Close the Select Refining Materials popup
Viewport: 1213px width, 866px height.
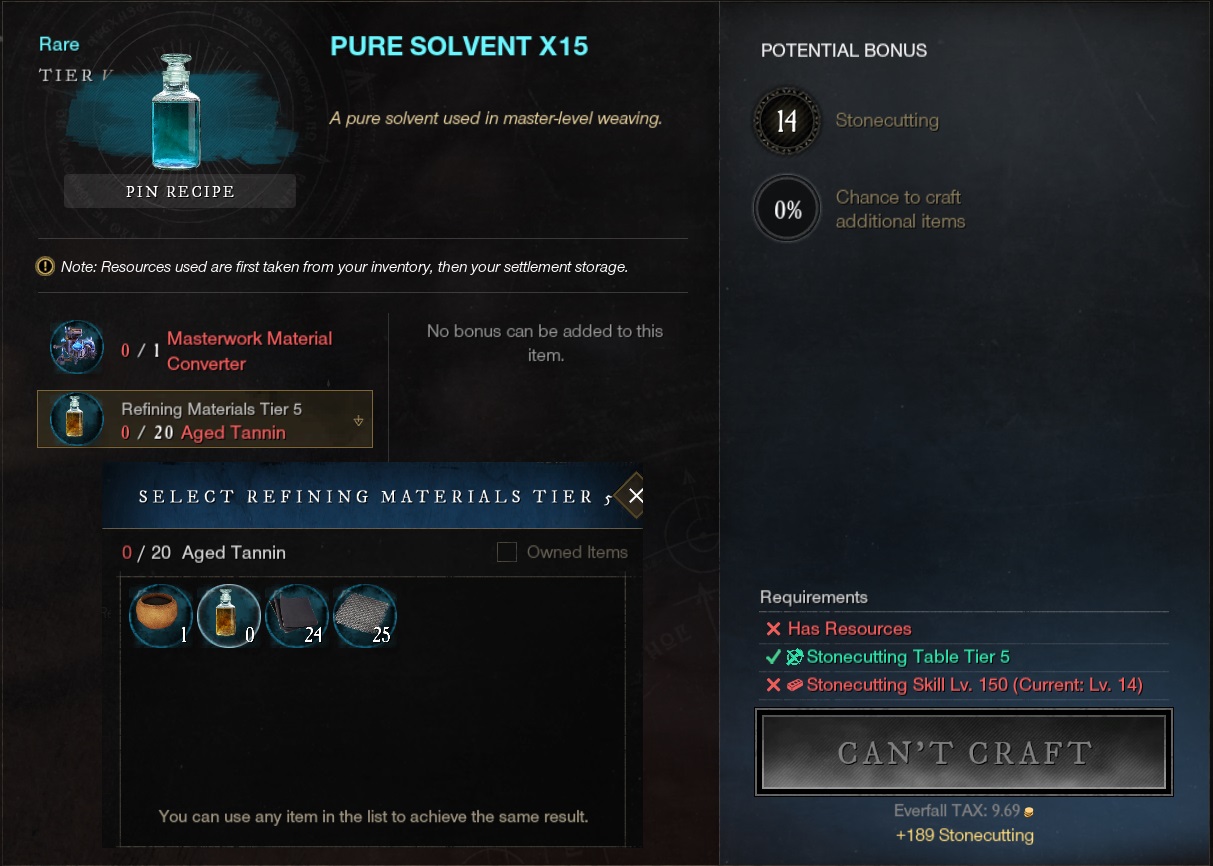click(636, 496)
